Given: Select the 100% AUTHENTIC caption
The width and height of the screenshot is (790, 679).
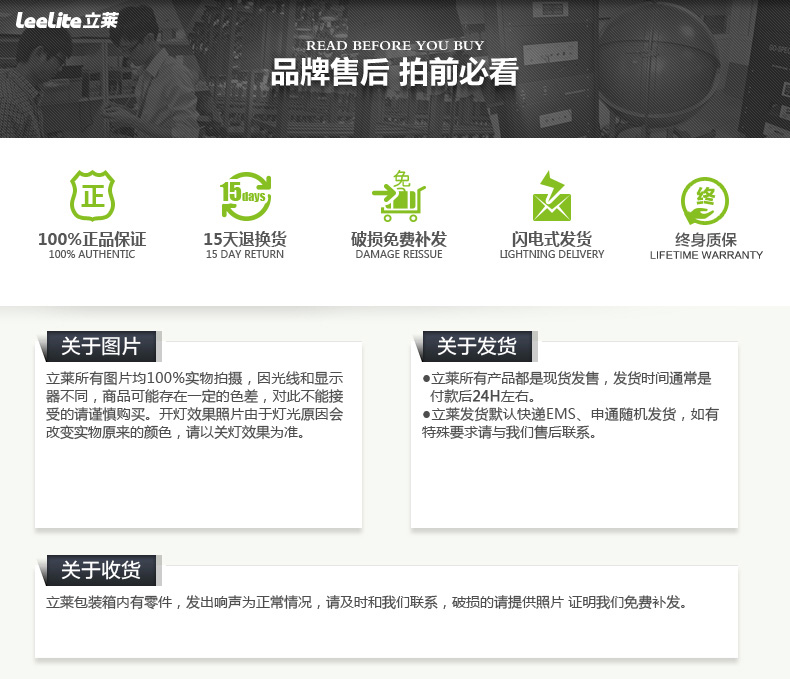Looking at the screenshot, I should point(92,254).
